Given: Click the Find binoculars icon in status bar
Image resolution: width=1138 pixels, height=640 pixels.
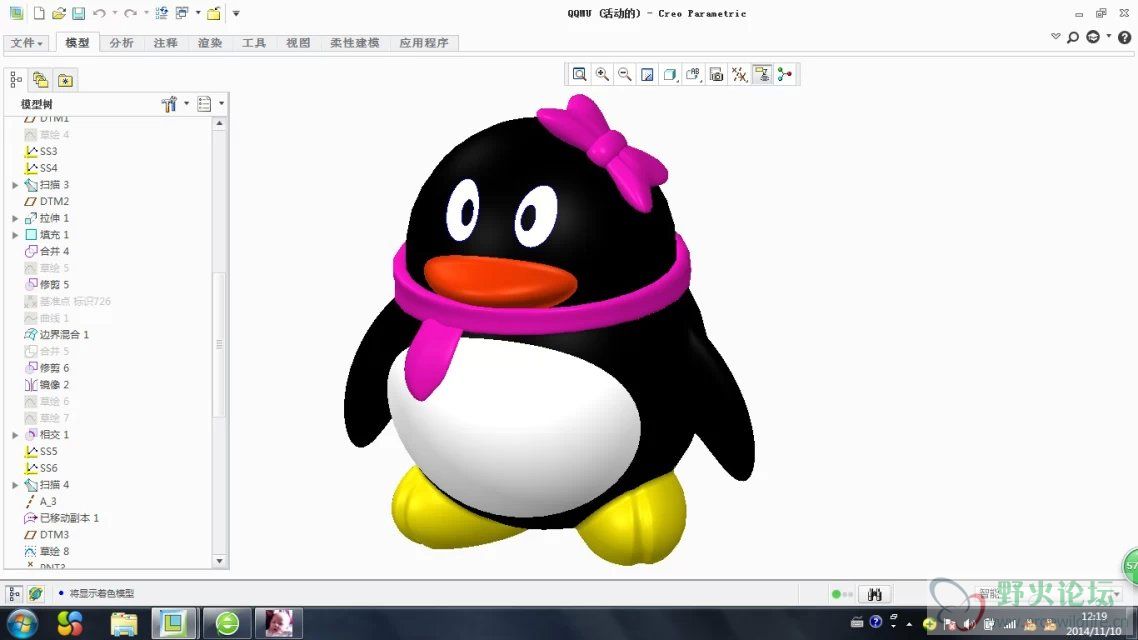Looking at the screenshot, I should point(875,594).
